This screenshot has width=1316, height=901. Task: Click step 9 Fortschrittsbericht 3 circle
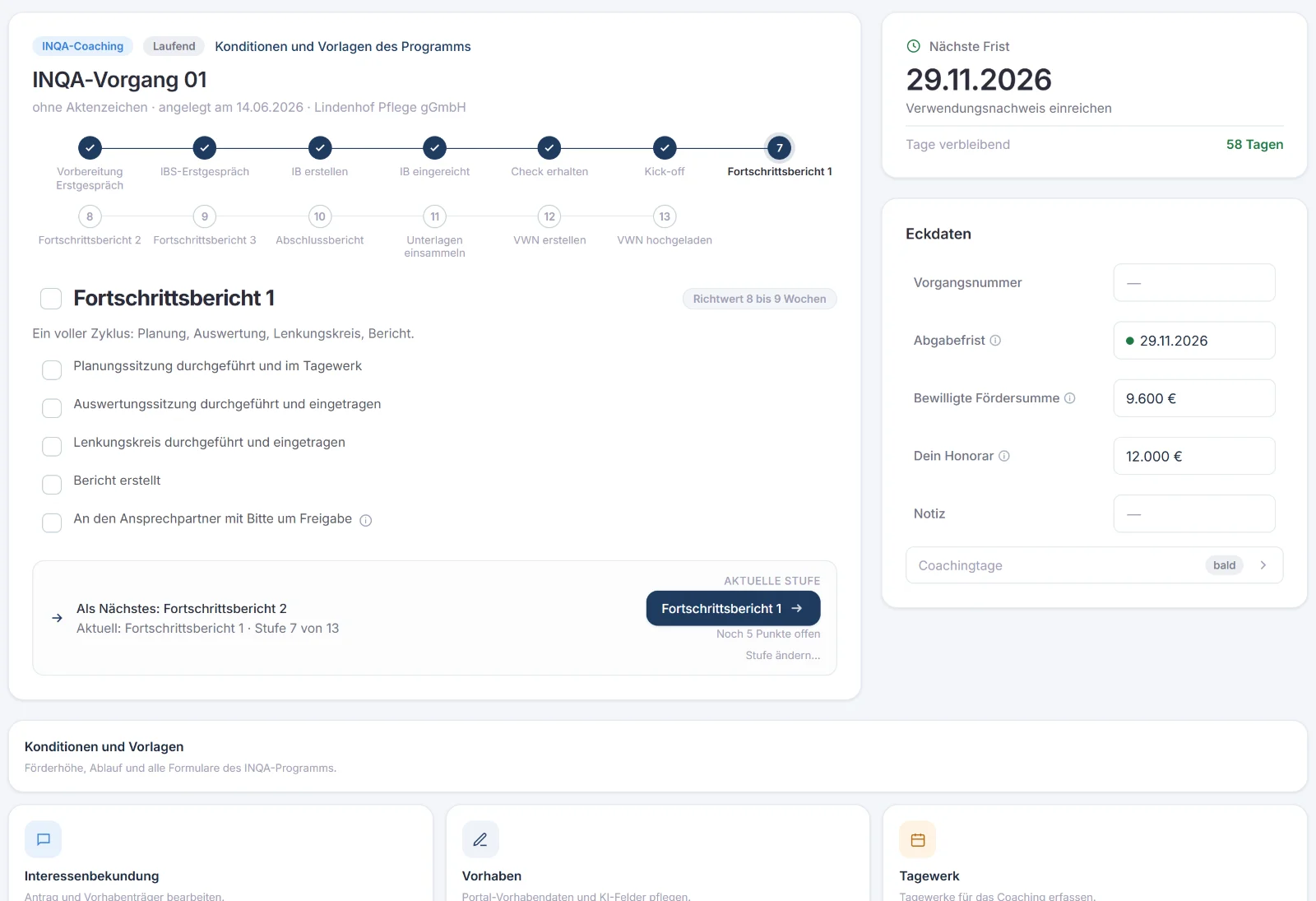click(x=205, y=216)
